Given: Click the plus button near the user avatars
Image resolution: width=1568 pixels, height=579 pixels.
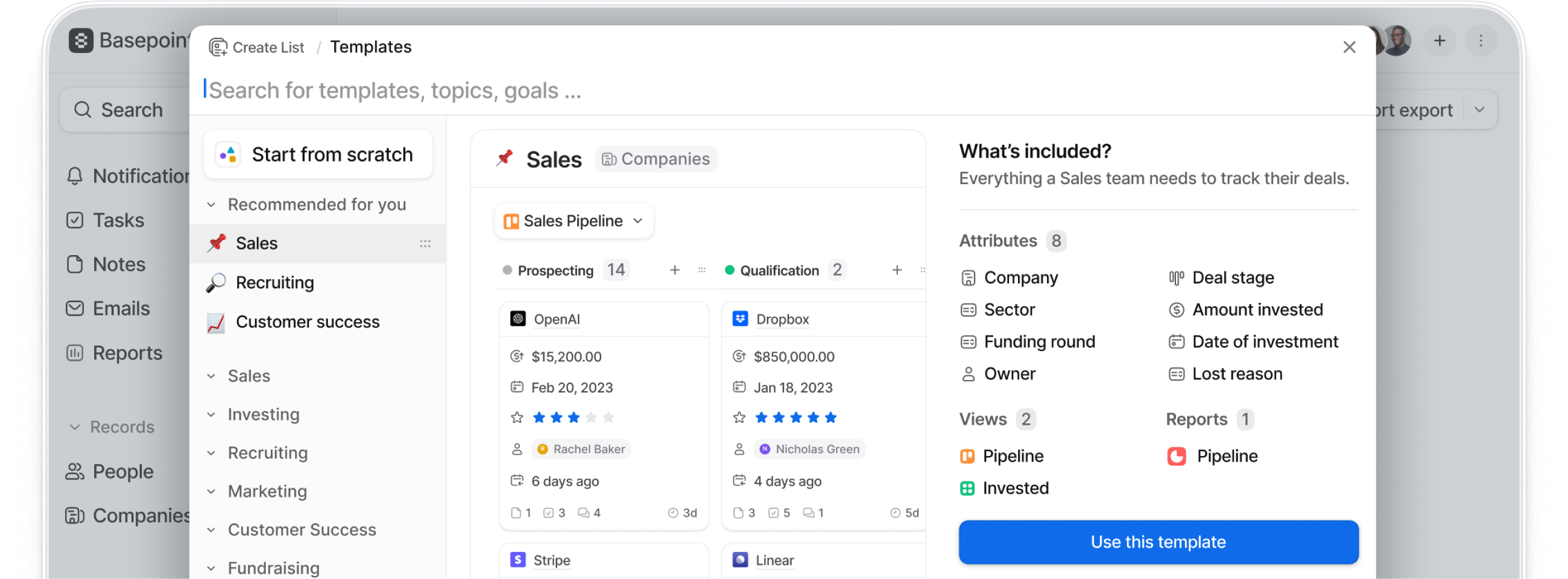Looking at the screenshot, I should [x=1440, y=41].
